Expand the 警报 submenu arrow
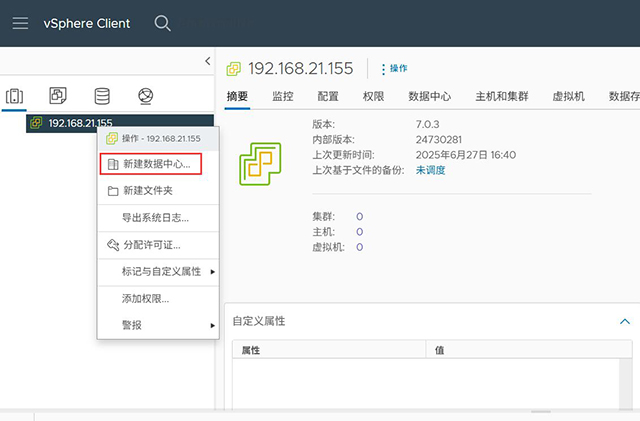The width and height of the screenshot is (640, 421). coord(213,325)
